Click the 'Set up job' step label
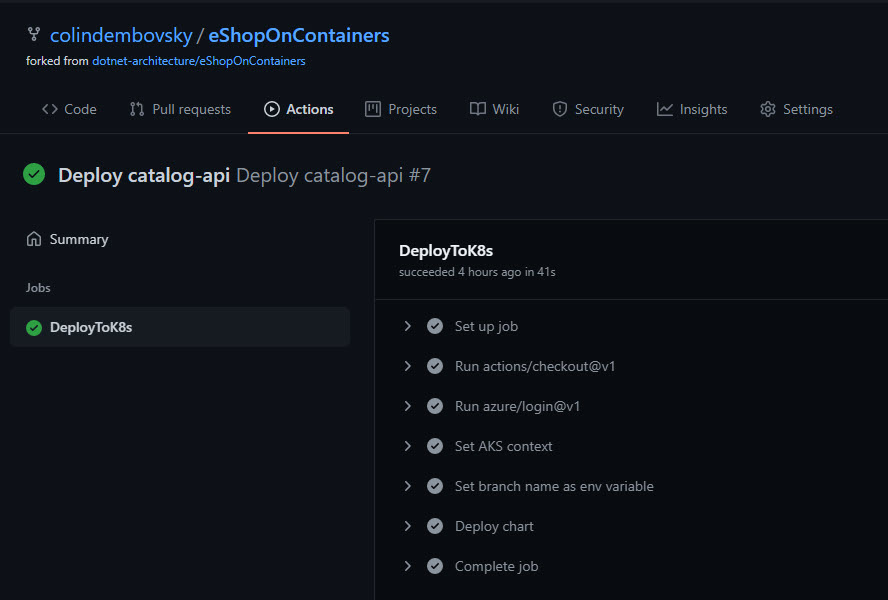The width and height of the screenshot is (888, 600). pos(486,326)
